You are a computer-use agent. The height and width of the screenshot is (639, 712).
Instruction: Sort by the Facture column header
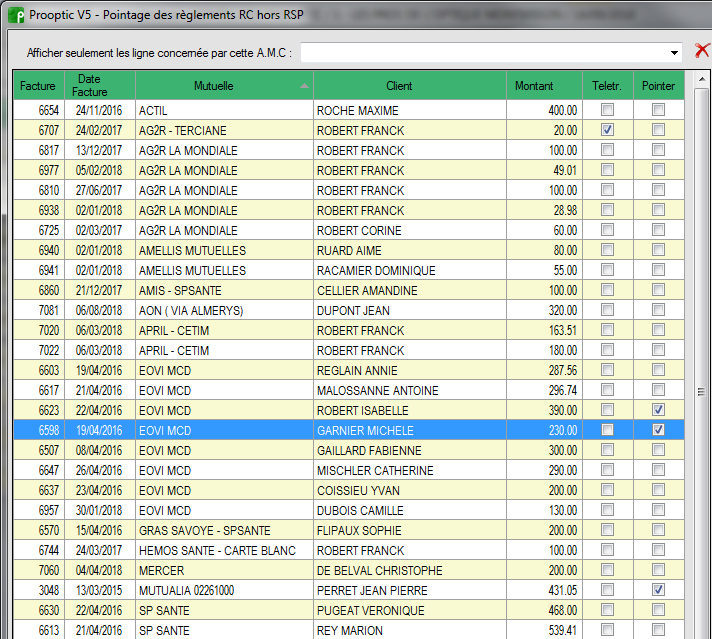click(39, 85)
